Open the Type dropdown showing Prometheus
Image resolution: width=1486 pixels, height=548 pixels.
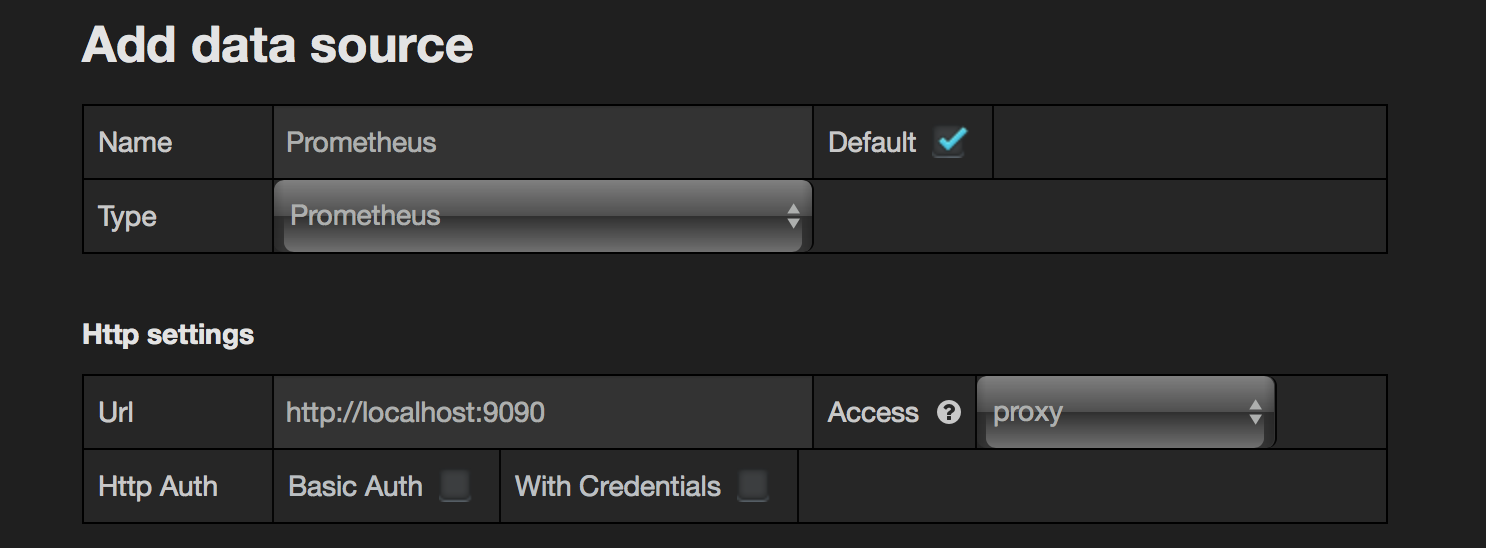point(540,216)
